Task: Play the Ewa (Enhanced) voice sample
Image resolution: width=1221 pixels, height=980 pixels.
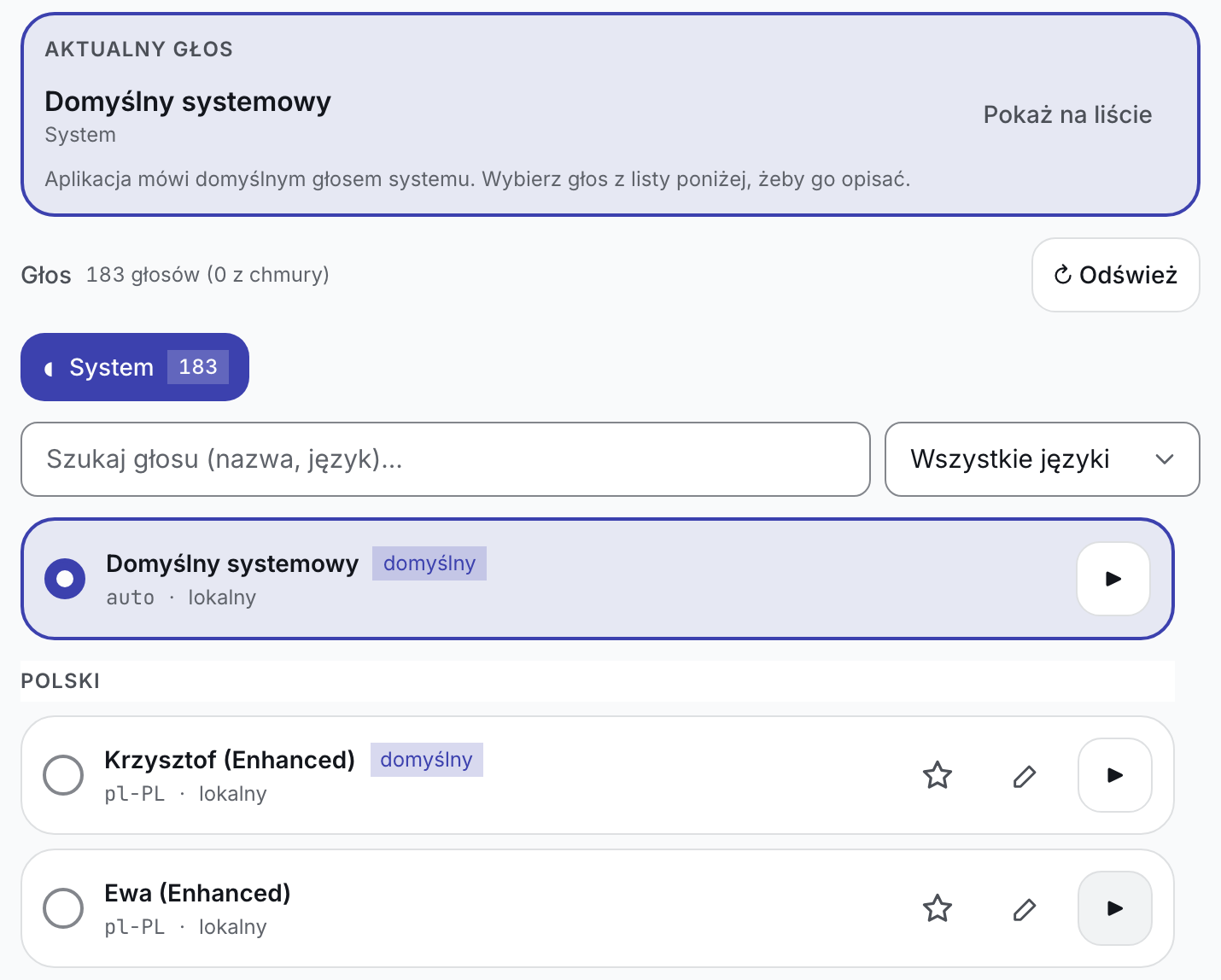Action: (1115, 908)
